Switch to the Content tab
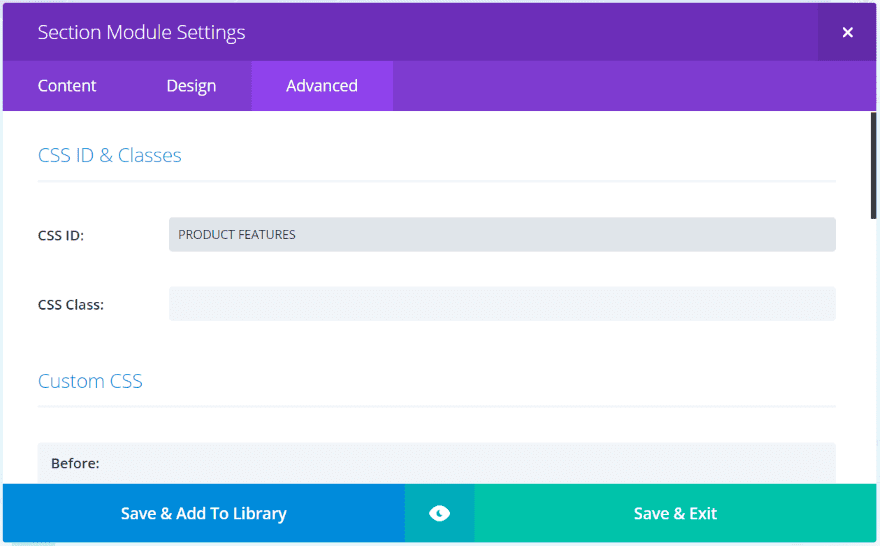 pos(67,86)
